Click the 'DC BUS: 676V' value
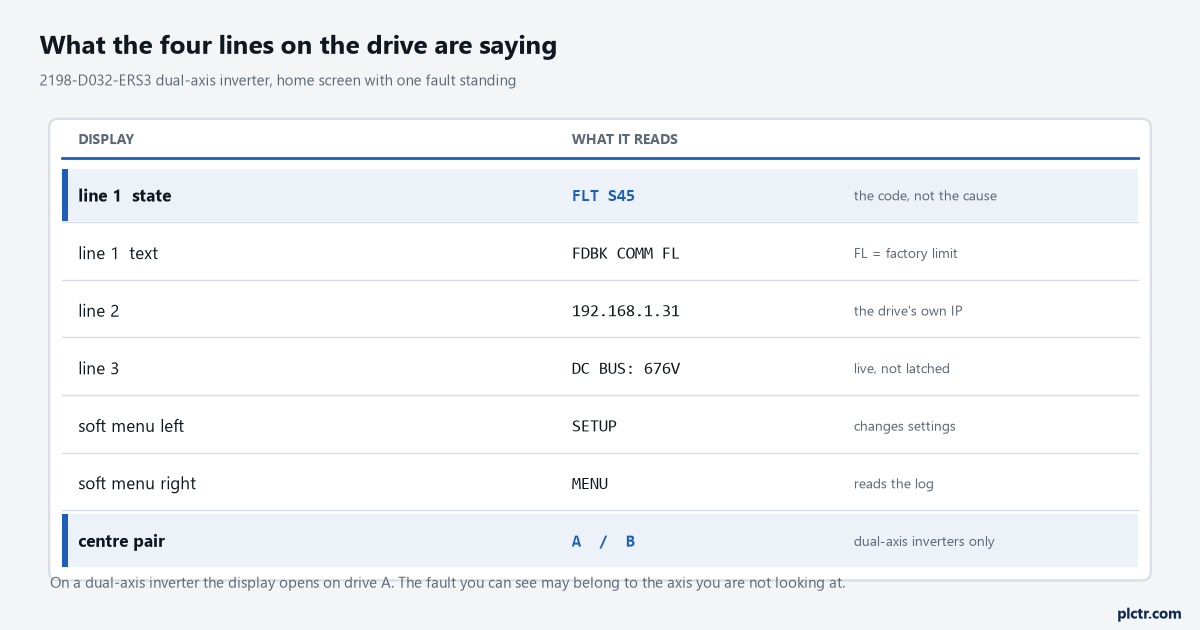Image resolution: width=1200 pixels, height=630 pixels. tap(626, 369)
